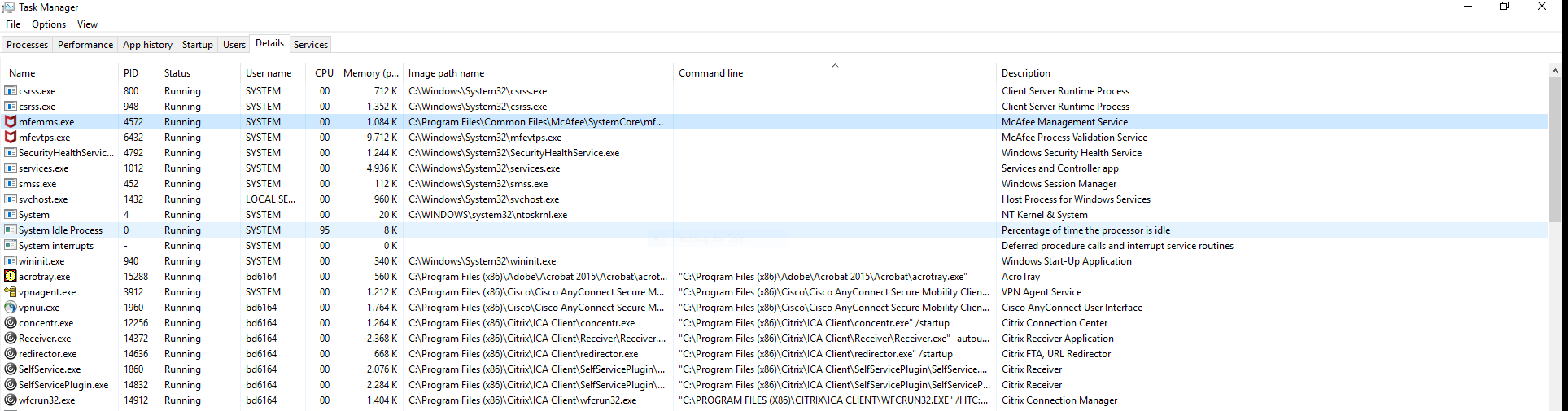Click the mfevtps.exe McAfee shield icon
1568x411 pixels.
coord(11,138)
